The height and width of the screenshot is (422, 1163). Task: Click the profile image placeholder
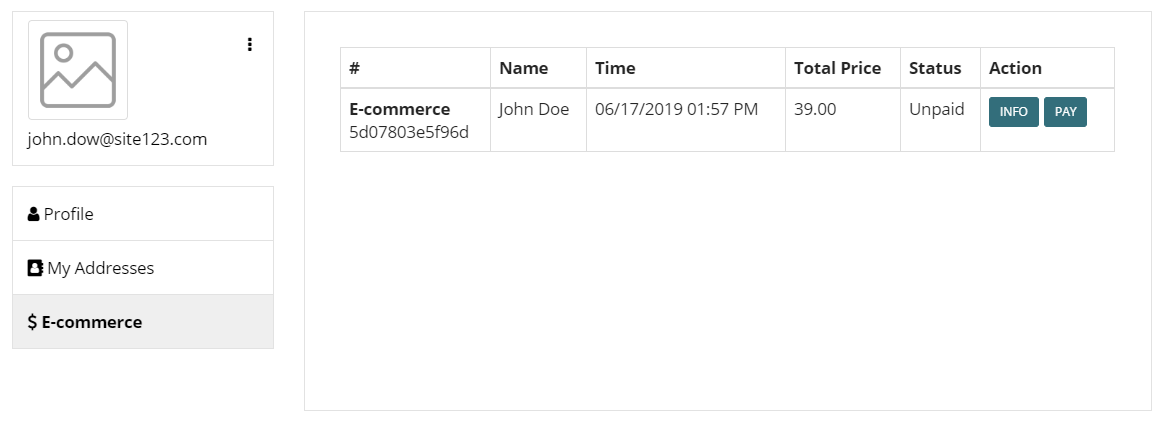tap(78, 70)
